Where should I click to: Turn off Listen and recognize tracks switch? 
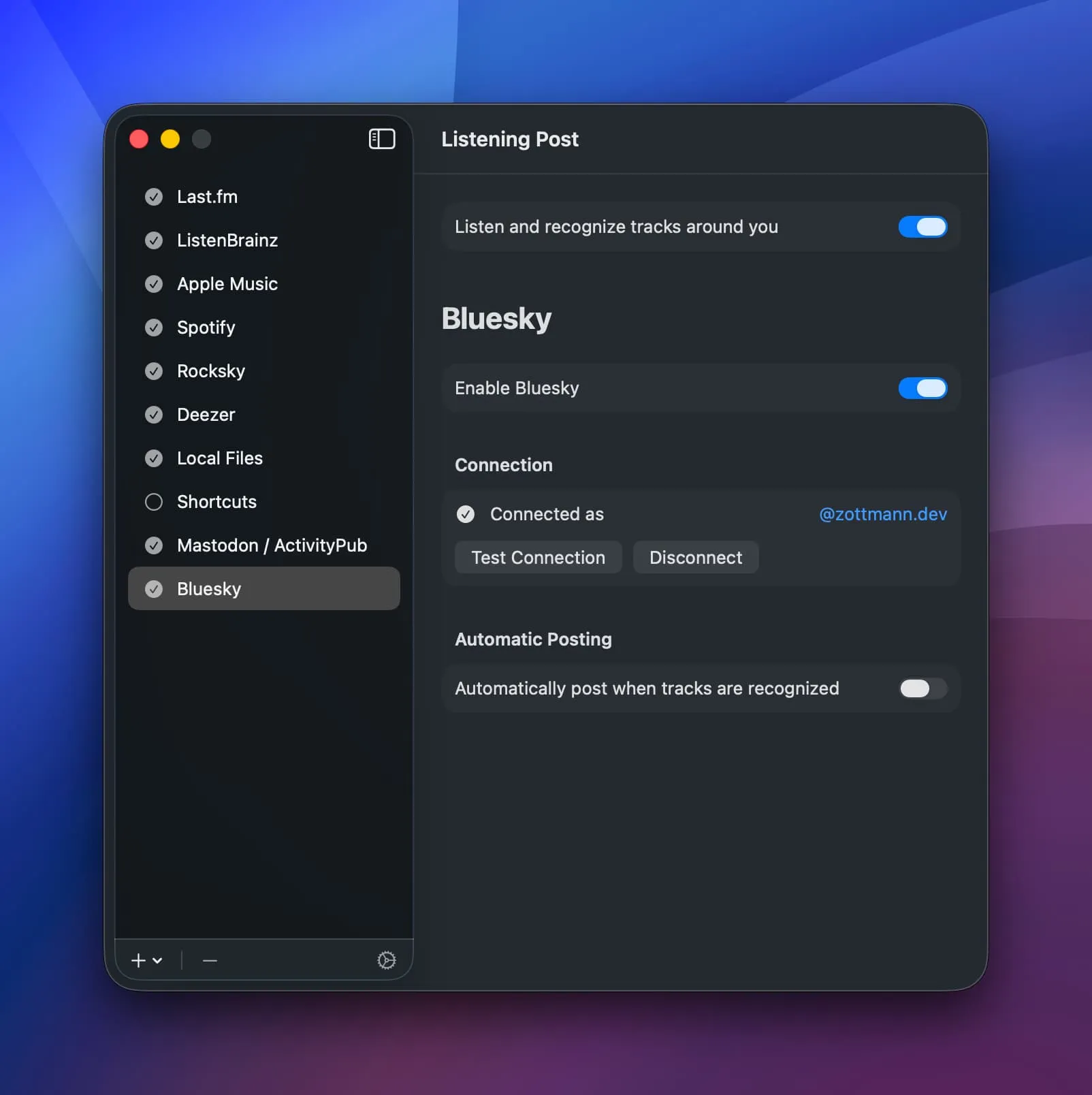coord(922,227)
